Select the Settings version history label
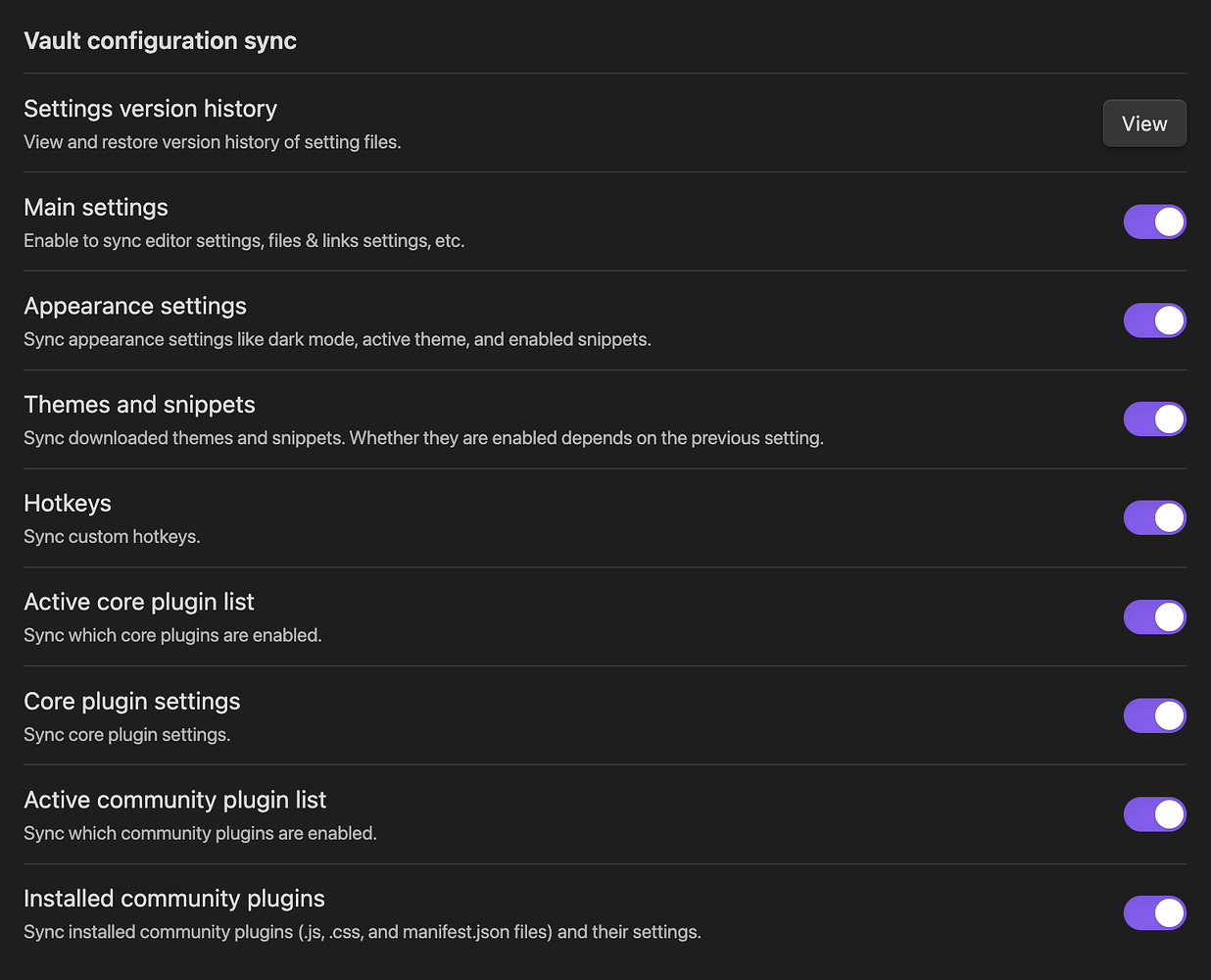Image resolution: width=1211 pixels, height=980 pixels. pos(150,109)
